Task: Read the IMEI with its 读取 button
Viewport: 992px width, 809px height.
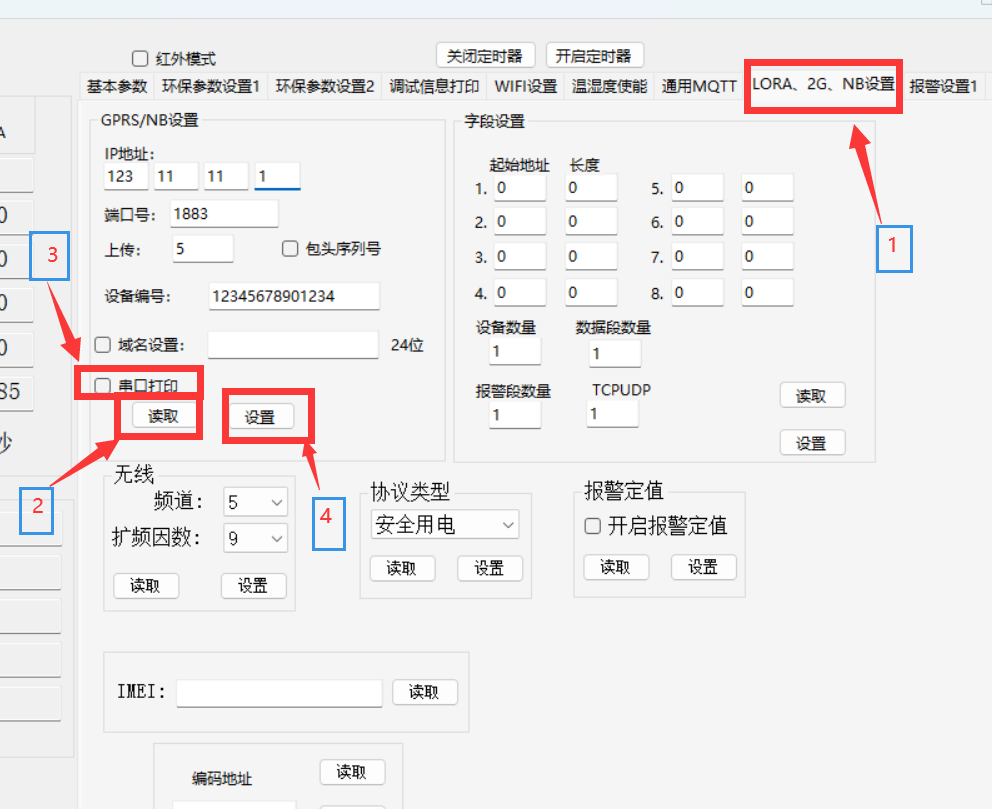Action: (424, 692)
